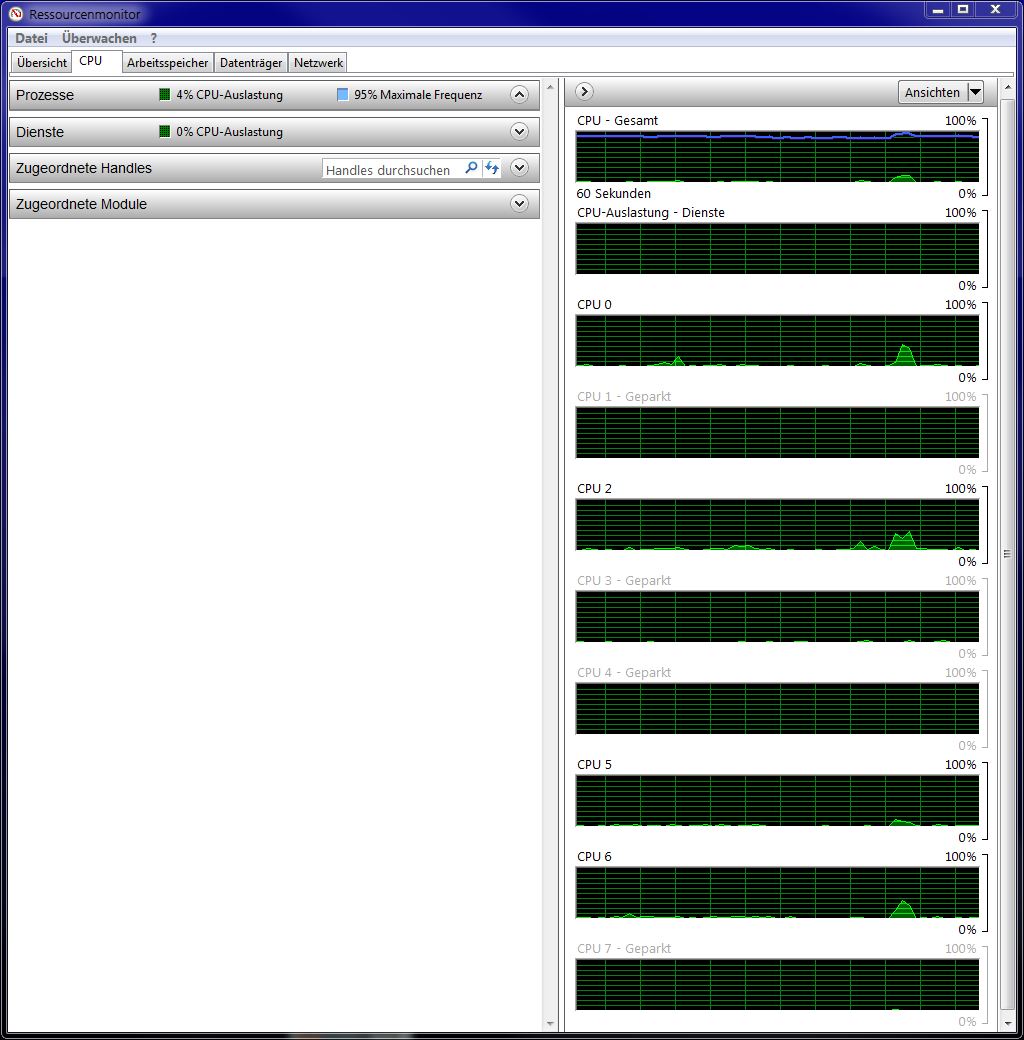Click the graph pane scrollbar up arrow
Screen dimensions: 1024x1040
pos(1007,88)
